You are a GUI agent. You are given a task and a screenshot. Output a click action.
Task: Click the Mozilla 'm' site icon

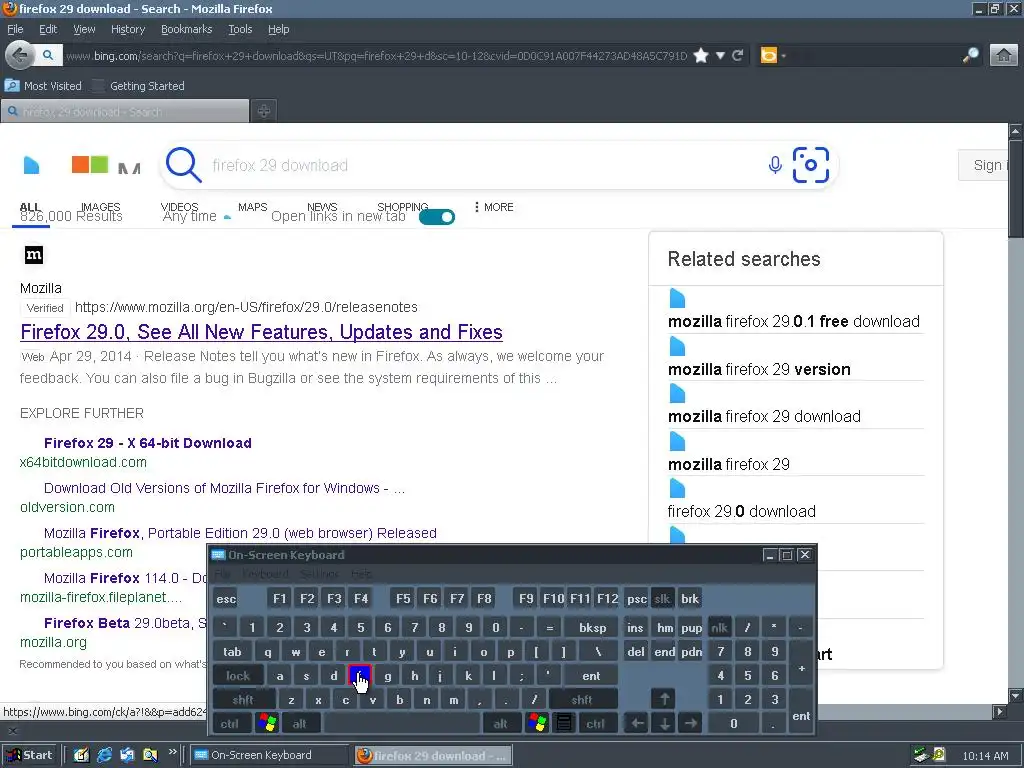(34, 255)
